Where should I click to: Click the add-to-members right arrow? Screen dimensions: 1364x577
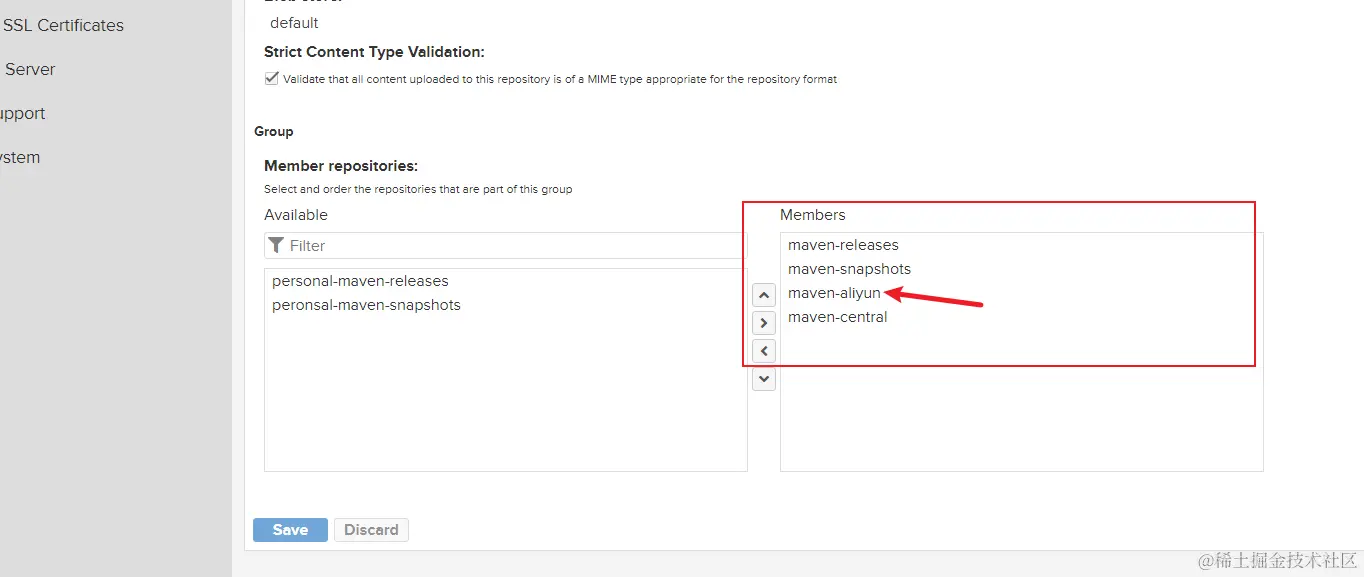pos(764,323)
